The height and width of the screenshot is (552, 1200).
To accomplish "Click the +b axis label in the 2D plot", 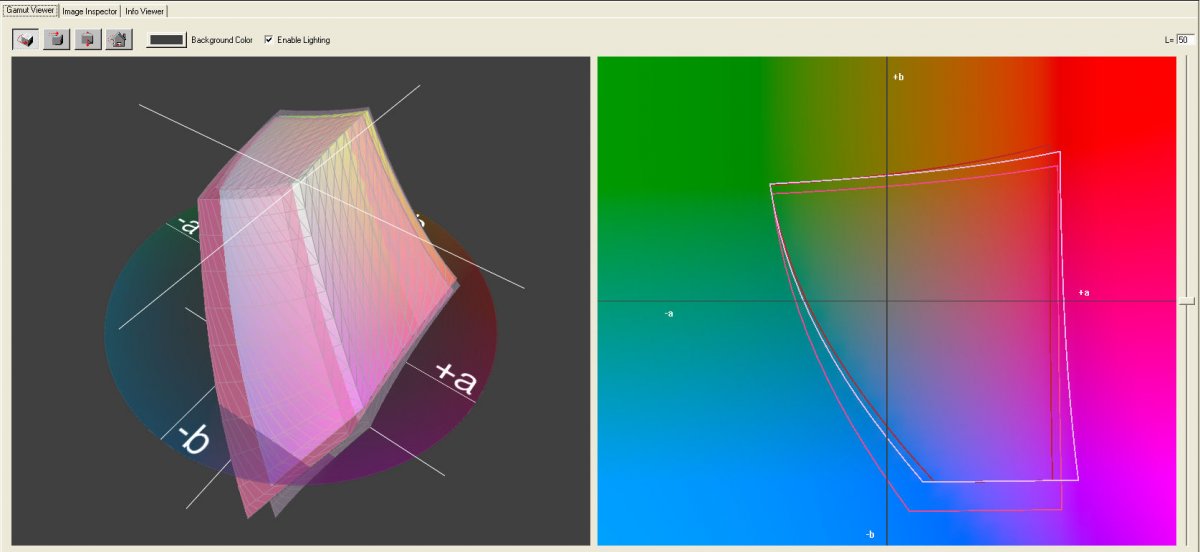I will click(x=898, y=77).
